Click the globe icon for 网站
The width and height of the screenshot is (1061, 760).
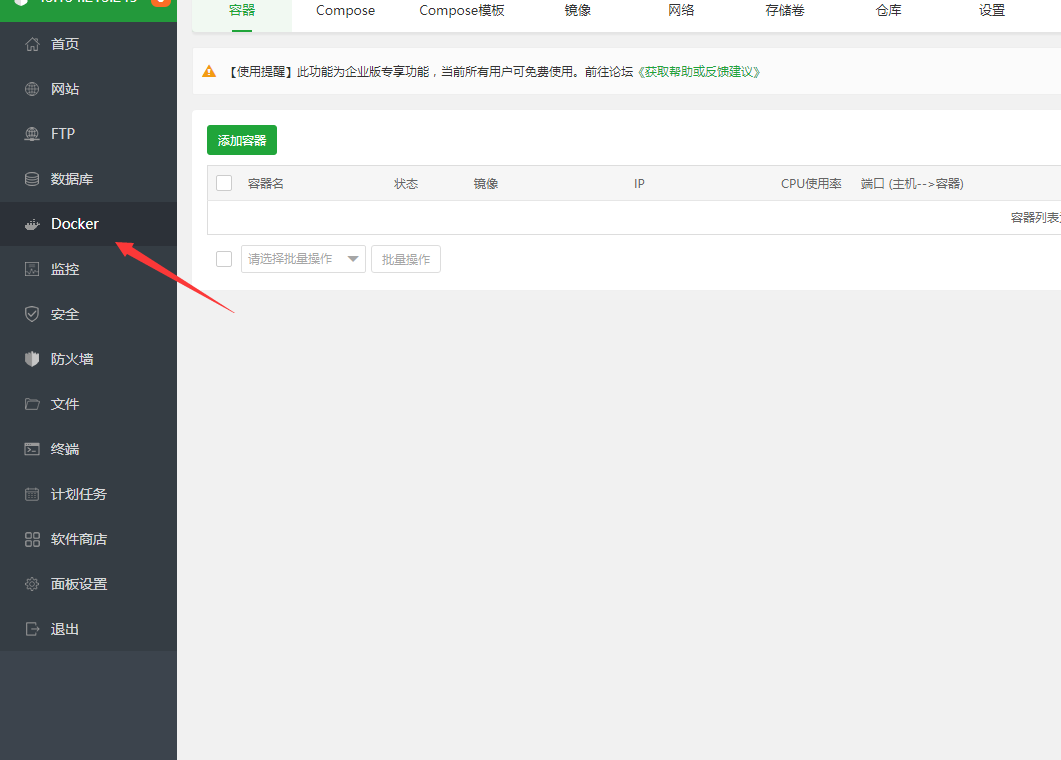click(32, 89)
